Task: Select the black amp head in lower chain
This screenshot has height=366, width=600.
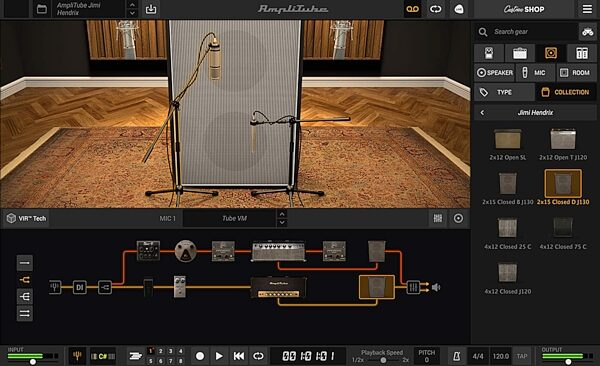Action: coord(278,288)
